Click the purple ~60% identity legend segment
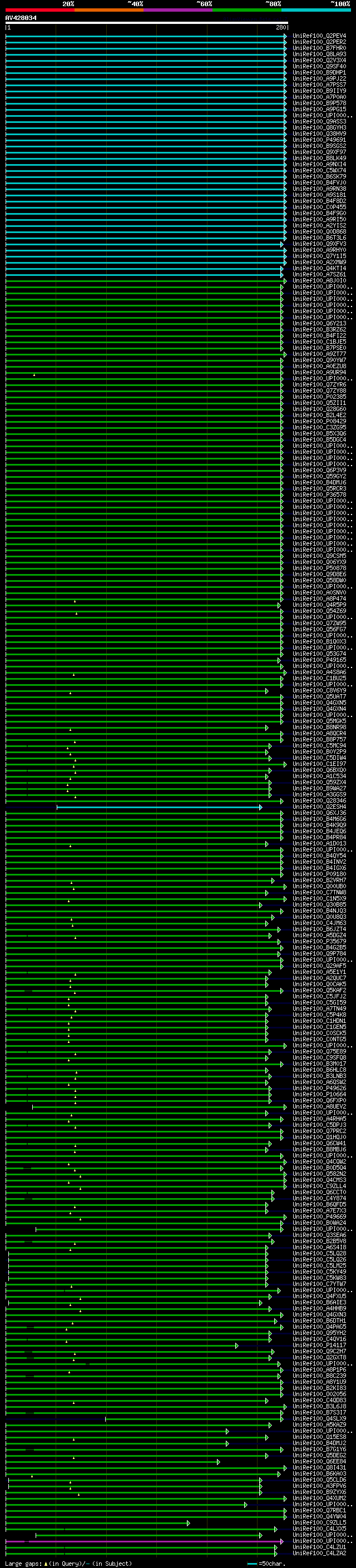Image resolution: width=356 pixels, height=1568 pixels. point(179,10)
